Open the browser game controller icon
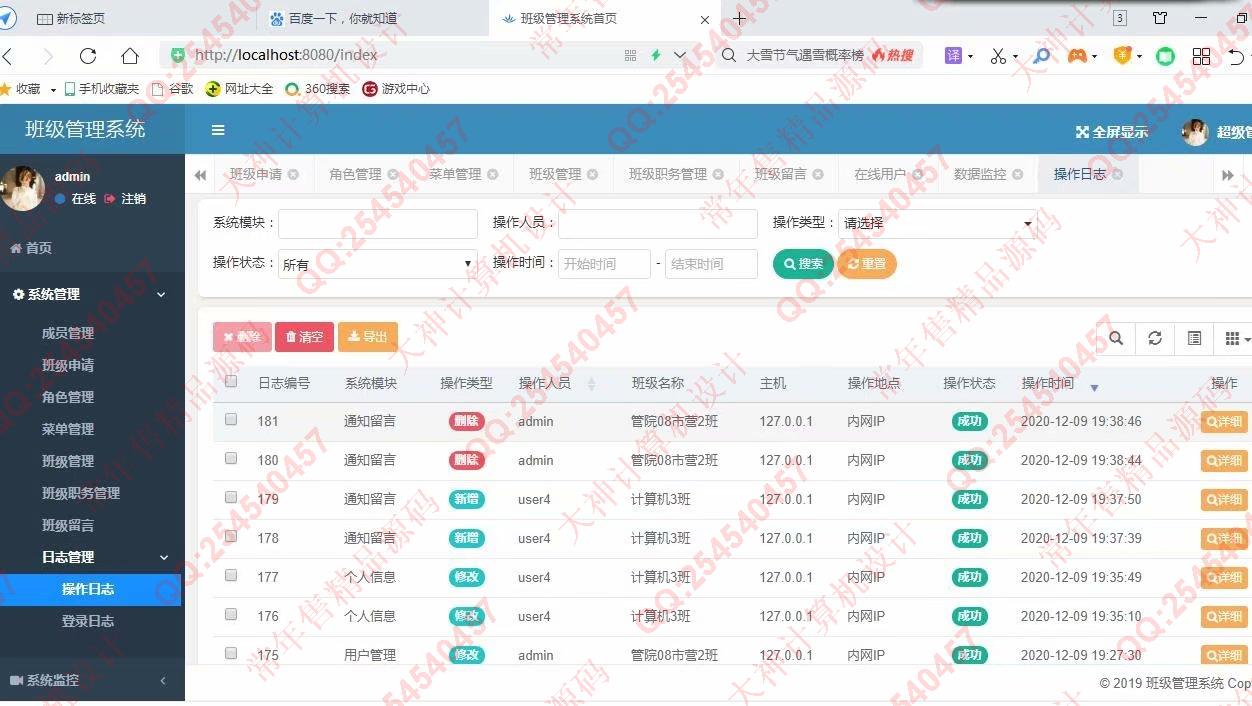 coord(1077,56)
